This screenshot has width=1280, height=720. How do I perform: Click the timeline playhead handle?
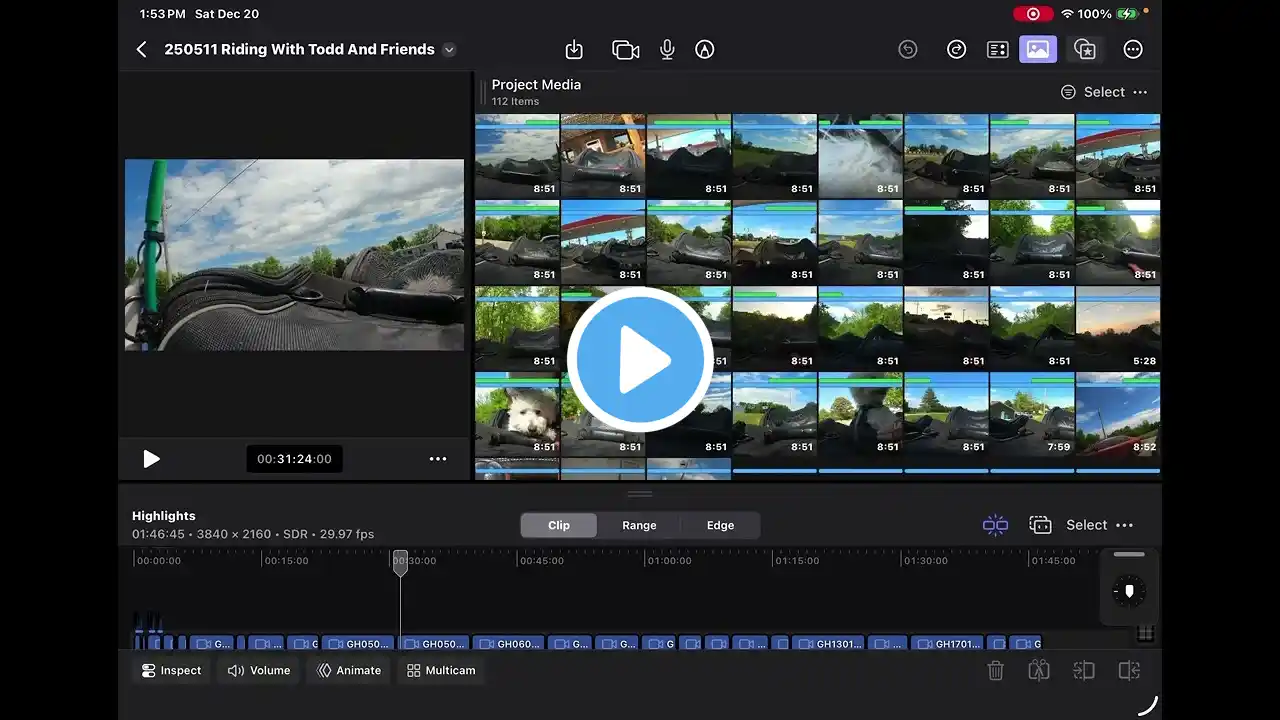(x=400, y=561)
